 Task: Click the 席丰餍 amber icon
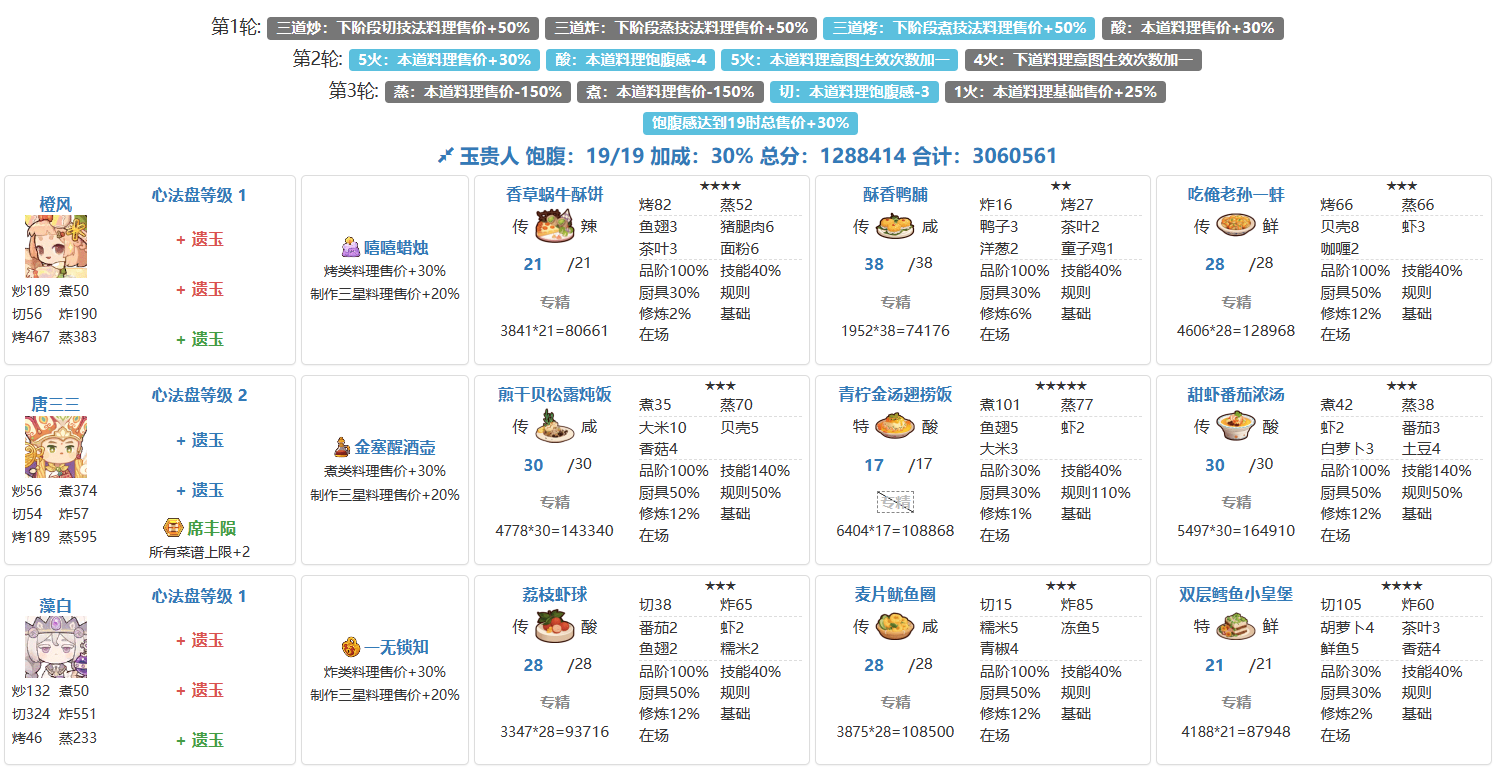pyautogui.click(x=172, y=528)
